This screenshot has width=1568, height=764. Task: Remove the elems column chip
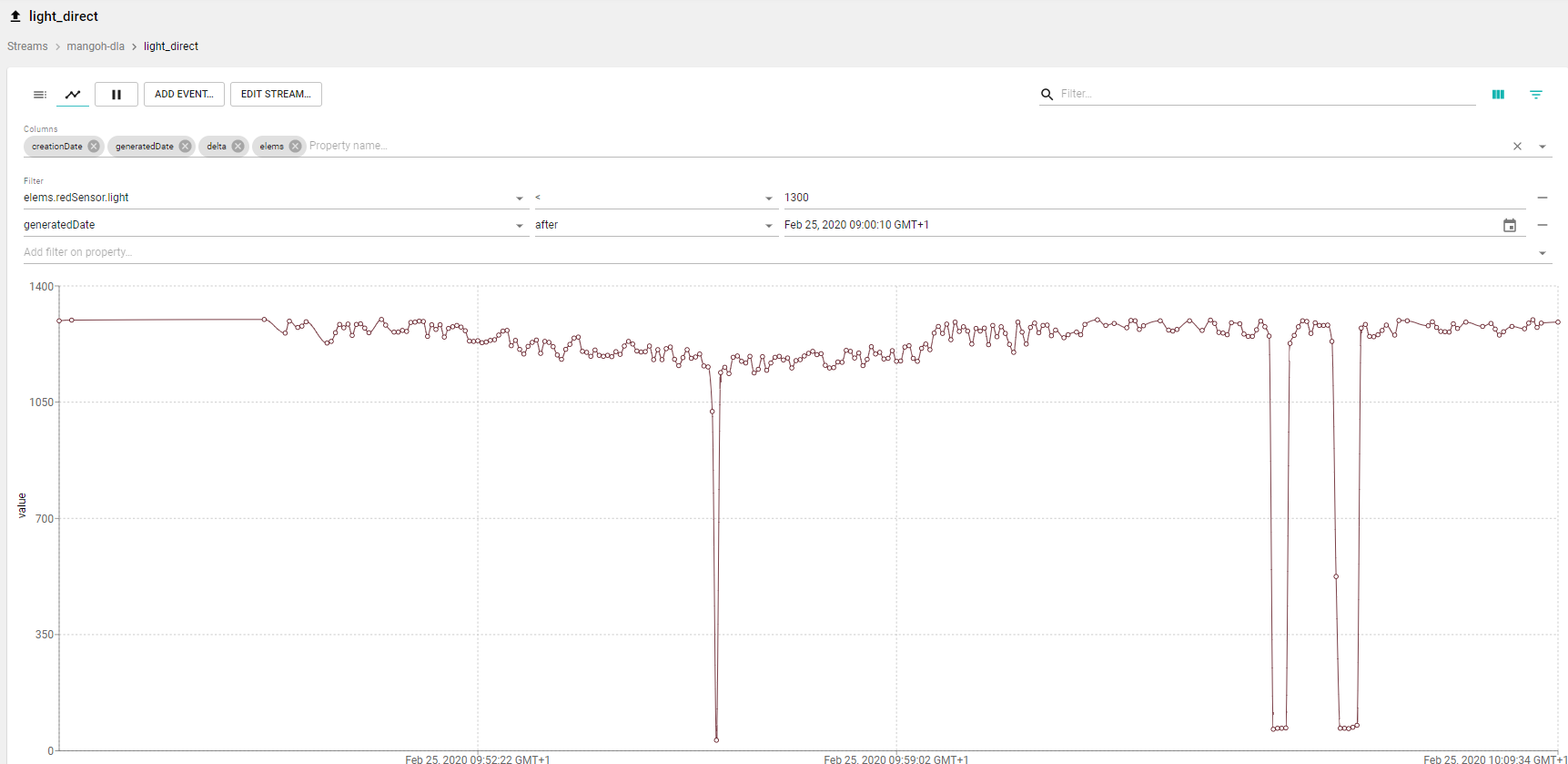click(296, 147)
